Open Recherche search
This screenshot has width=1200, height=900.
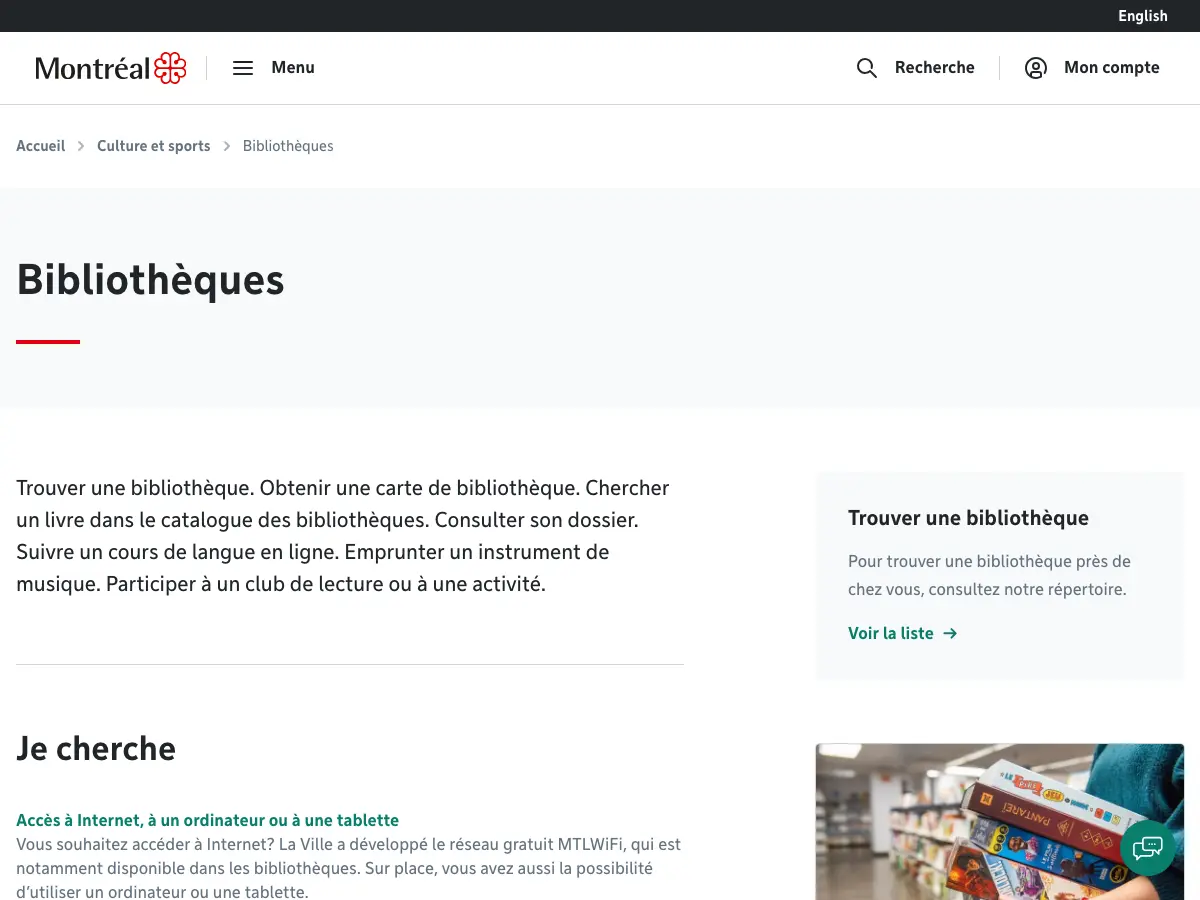[935, 68]
